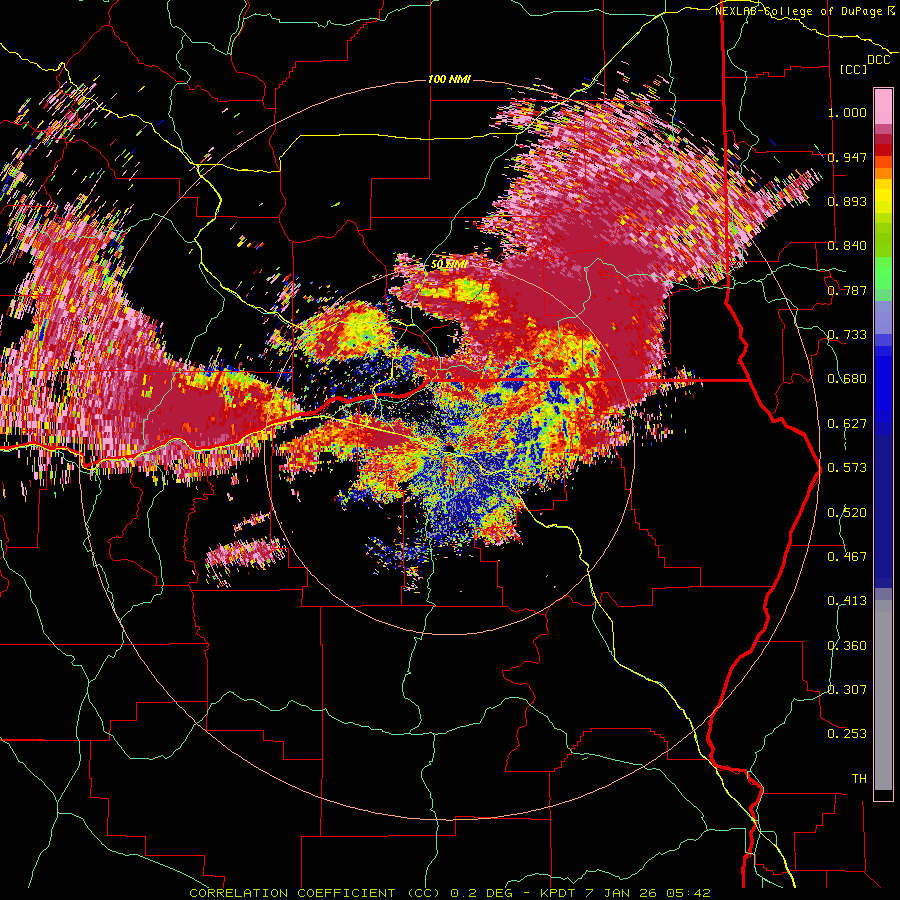Click the 0.840 legend value
This screenshot has height=900, width=900.
tap(847, 246)
